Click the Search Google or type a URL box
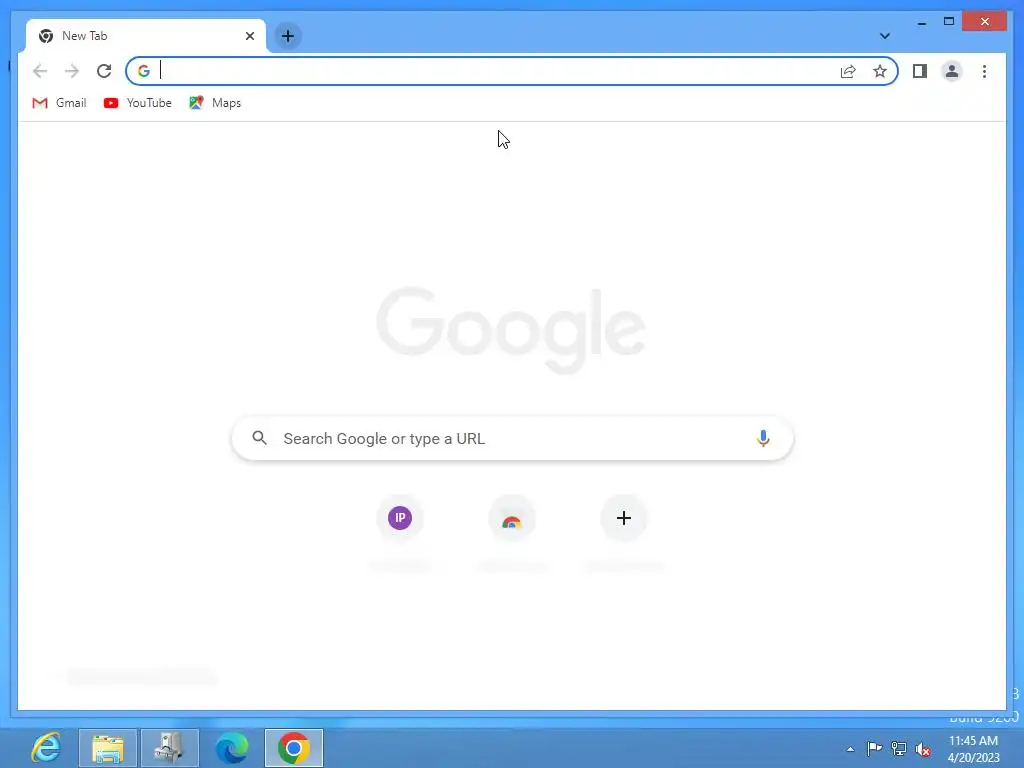This screenshot has height=768, width=1024. click(x=513, y=438)
